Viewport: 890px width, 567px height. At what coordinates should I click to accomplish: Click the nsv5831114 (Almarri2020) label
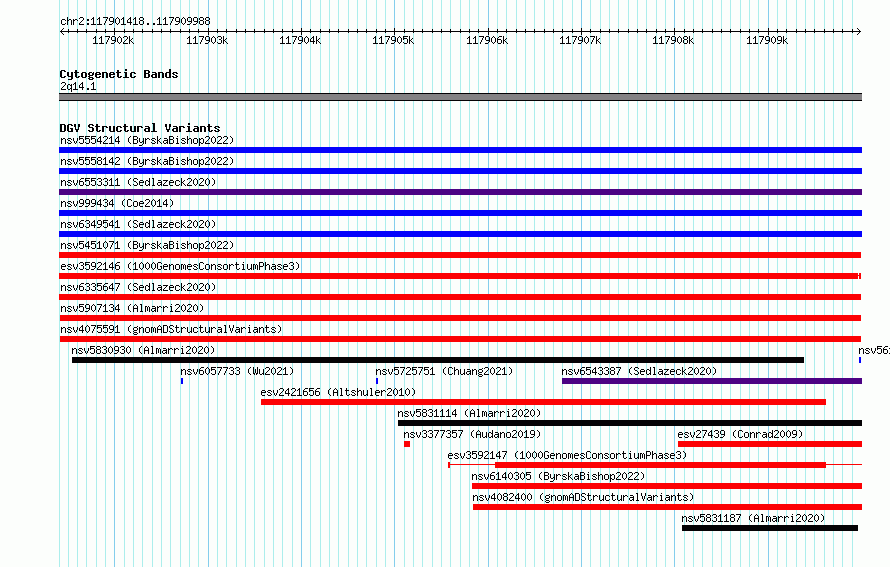[x=469, y=413]
